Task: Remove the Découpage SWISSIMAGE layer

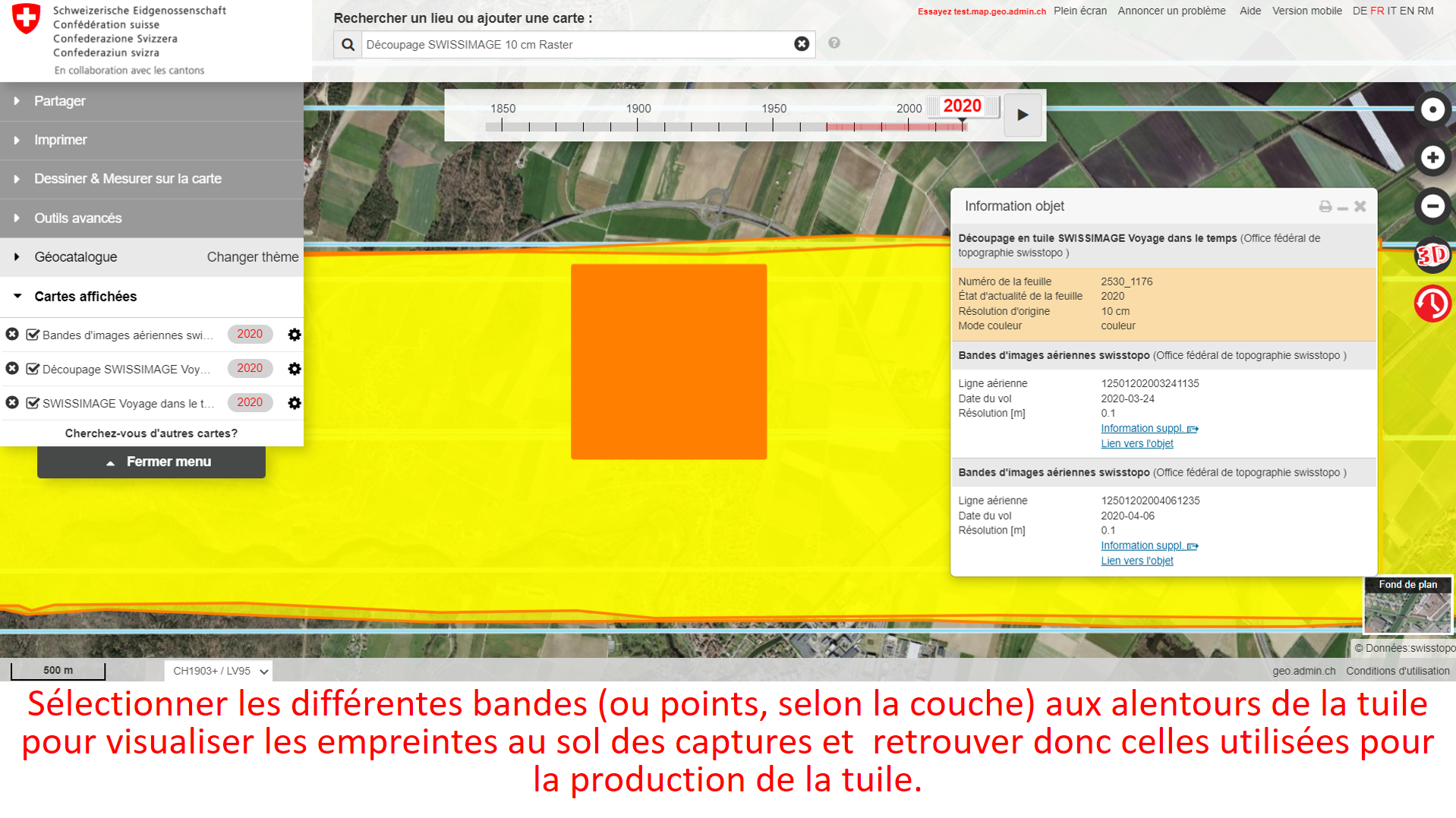Action: pyautogui.click(x=12, y=369)
